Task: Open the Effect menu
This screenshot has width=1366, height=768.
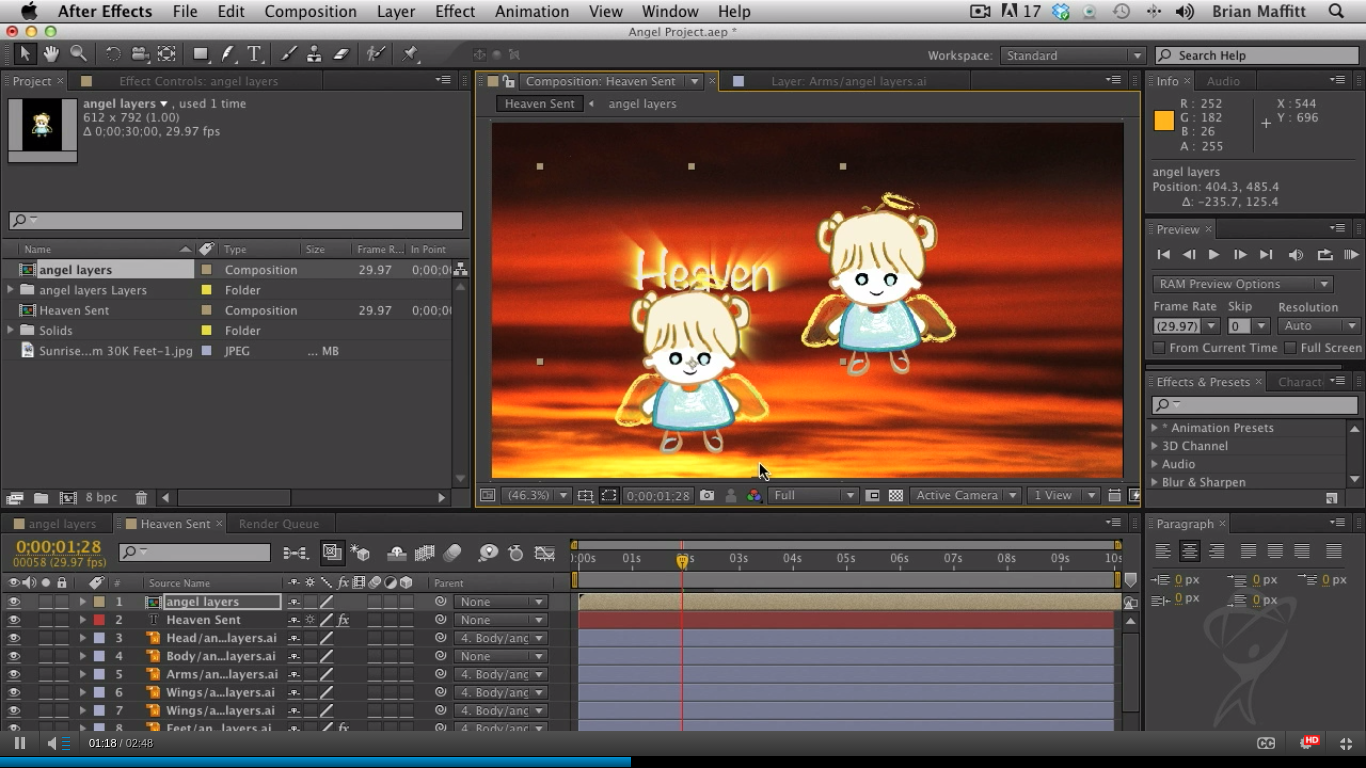Action: click(455, 12)
